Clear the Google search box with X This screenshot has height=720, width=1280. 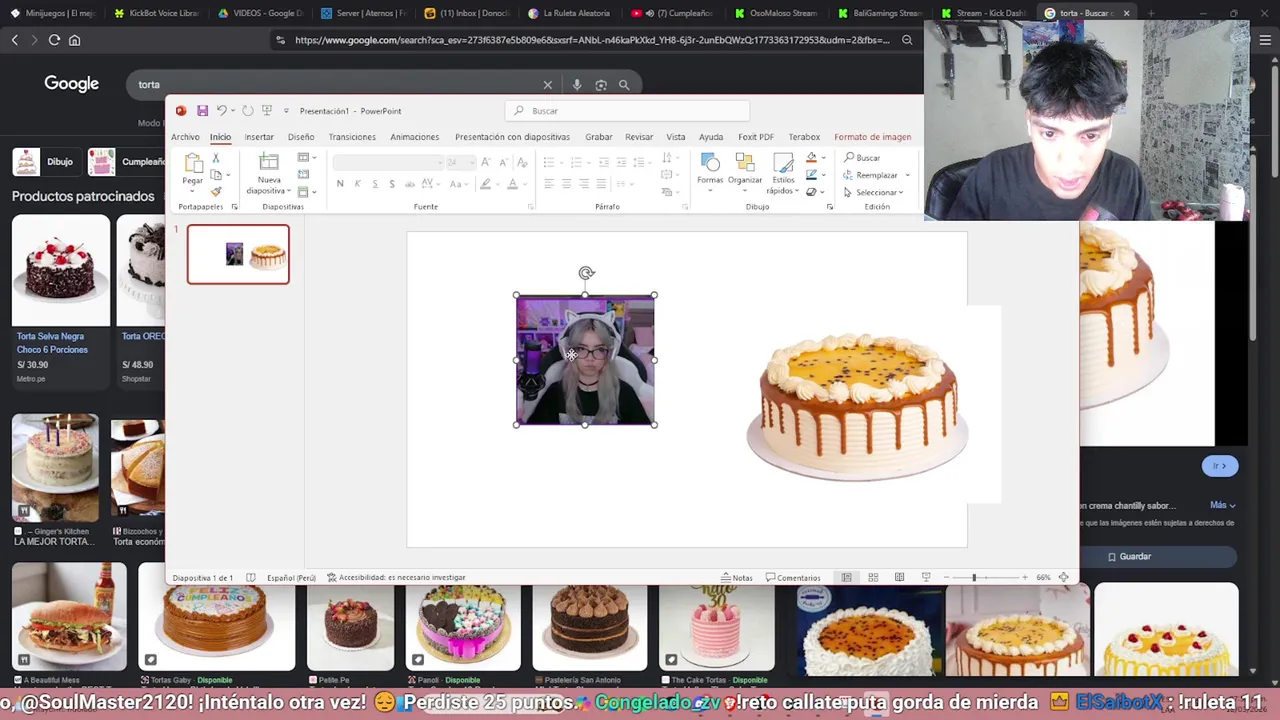coord(547,85)
